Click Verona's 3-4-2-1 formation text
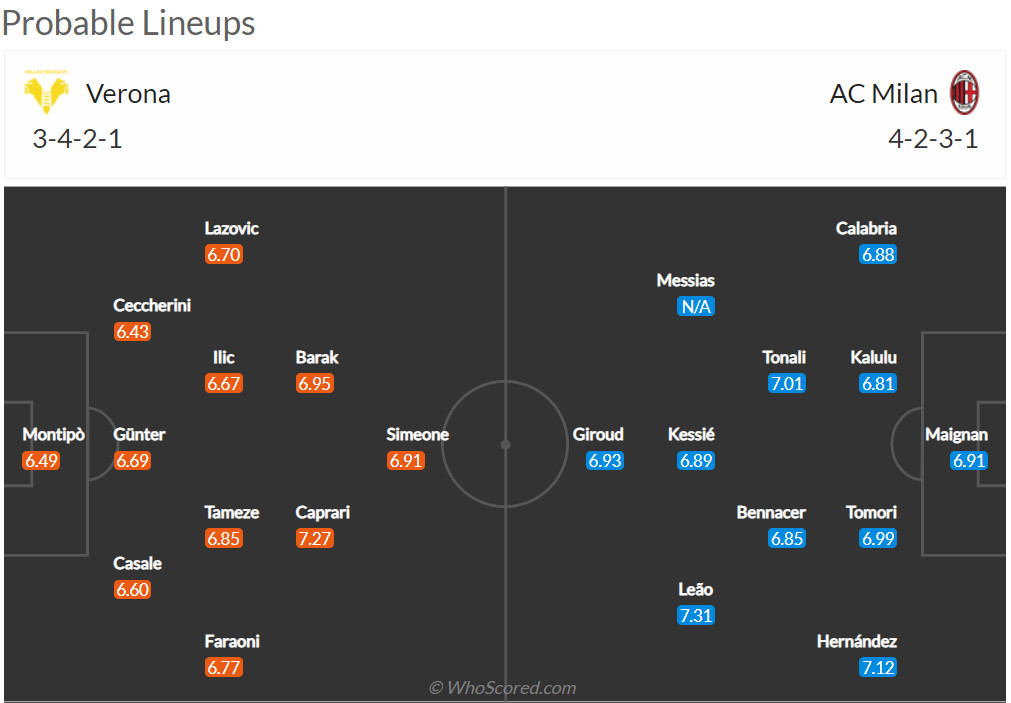1011x703 pixels. point(77,139)
